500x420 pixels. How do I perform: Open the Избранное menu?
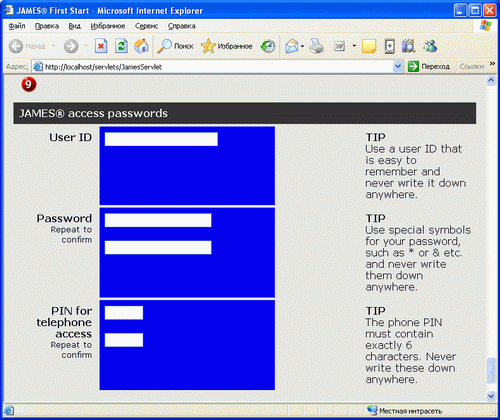click(108, 26)
